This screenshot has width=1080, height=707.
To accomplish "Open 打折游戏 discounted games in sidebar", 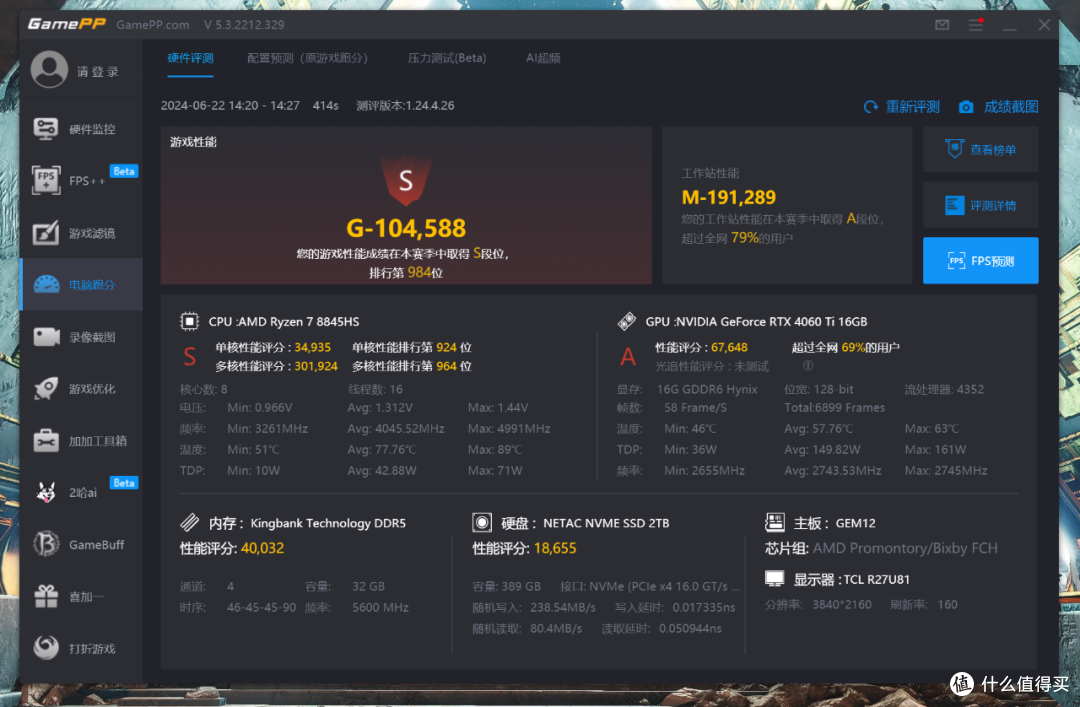I will click(81, 648).
